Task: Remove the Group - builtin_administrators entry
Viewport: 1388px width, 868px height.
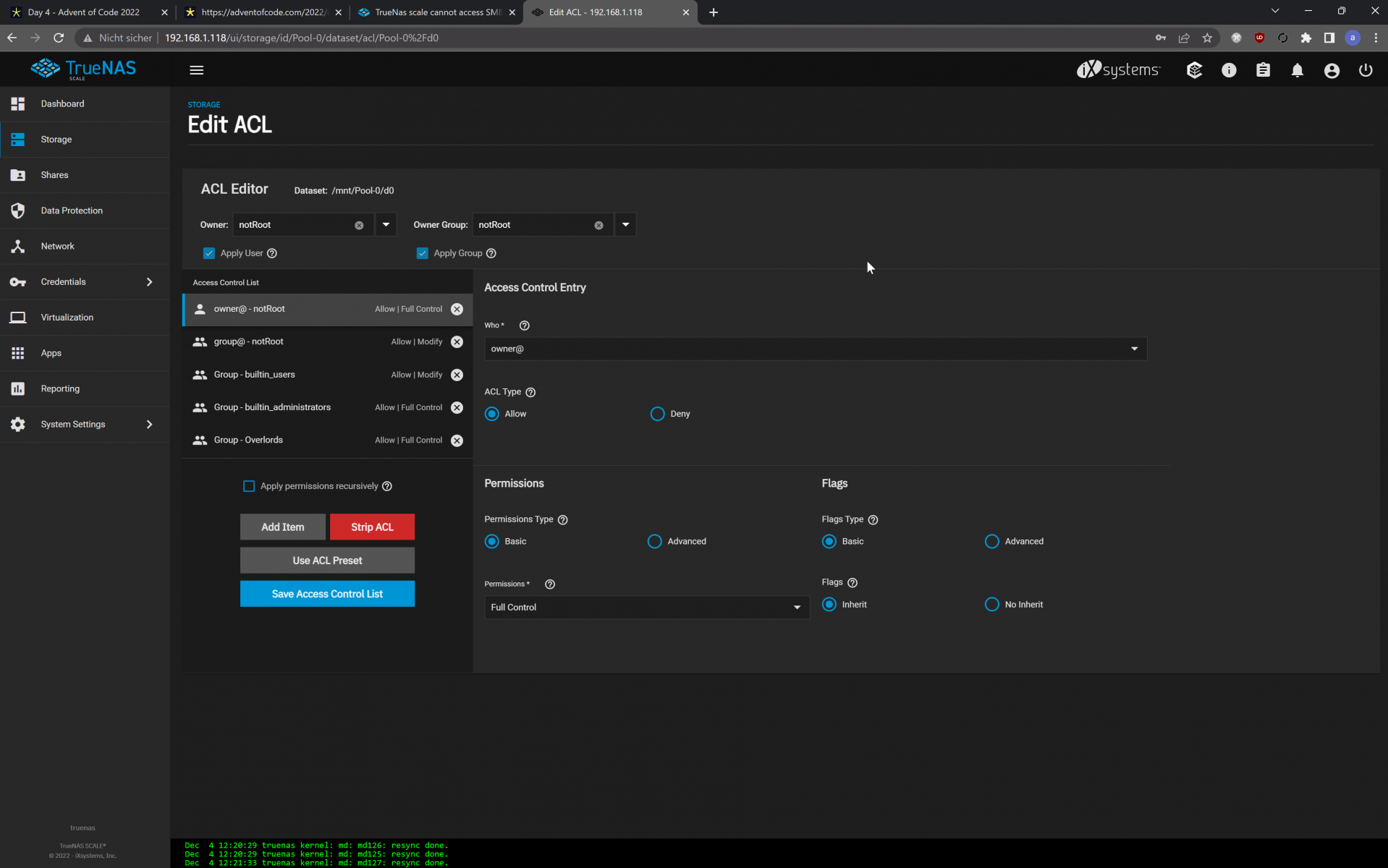Action: (457, 407)
